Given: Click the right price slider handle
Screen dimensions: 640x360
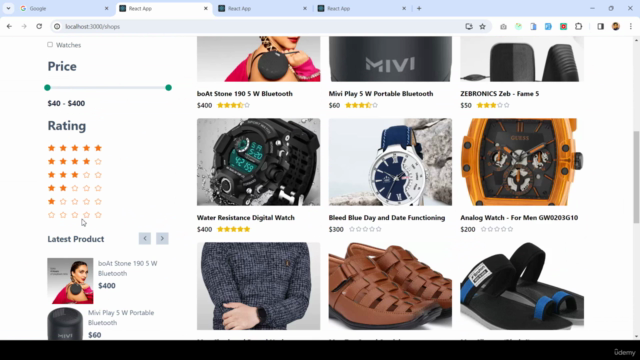Looking at the screenshot, I should (x=168, y=87).
